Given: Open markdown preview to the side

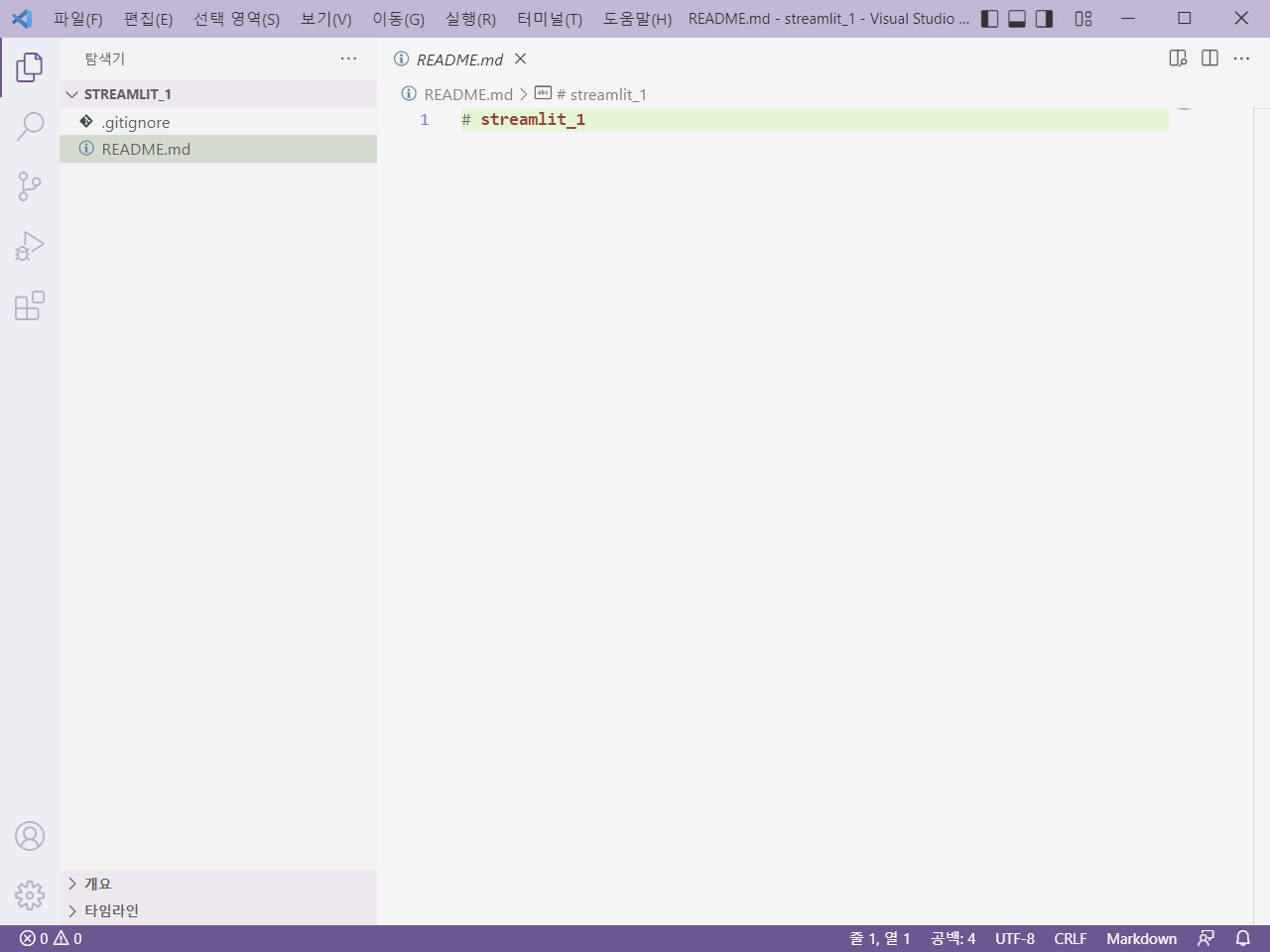Looking at the screenshot, I should pos(1178,59).
